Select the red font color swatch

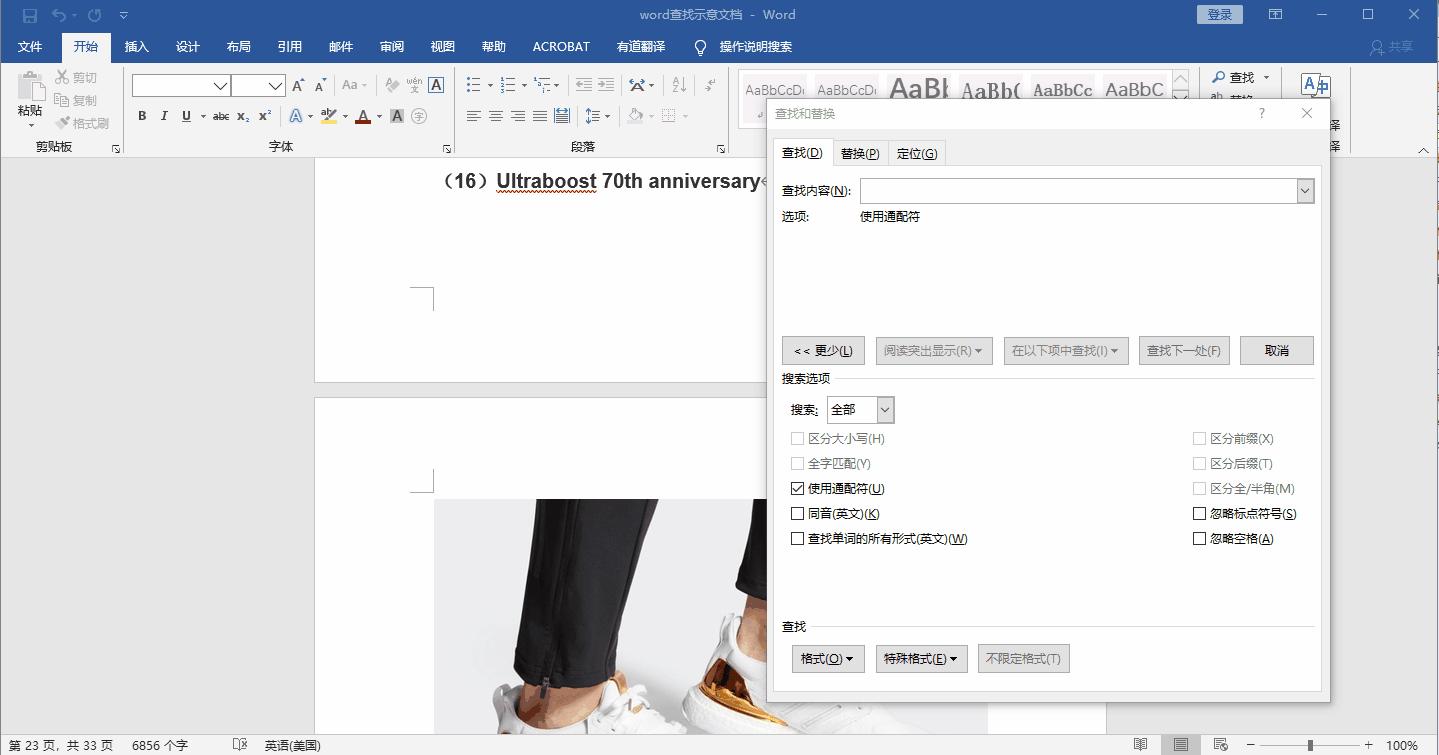pyautogui.click(x=361, y=116)
